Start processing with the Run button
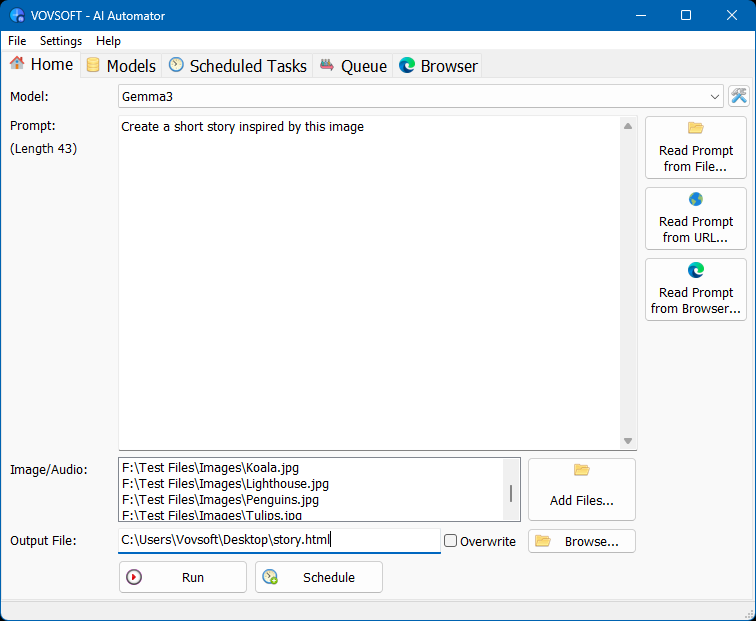This screenshot has height=621, width=756. click(x=183, y=577)
